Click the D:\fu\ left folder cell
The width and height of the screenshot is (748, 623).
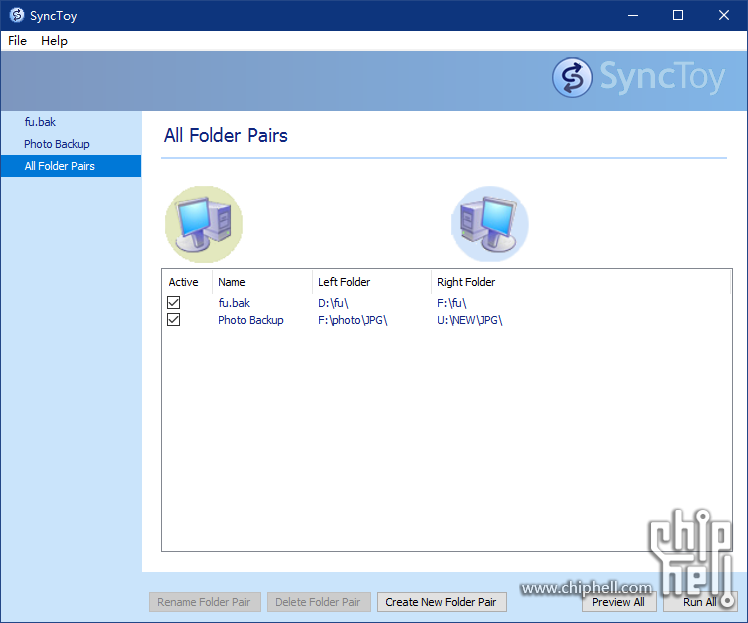333,303
